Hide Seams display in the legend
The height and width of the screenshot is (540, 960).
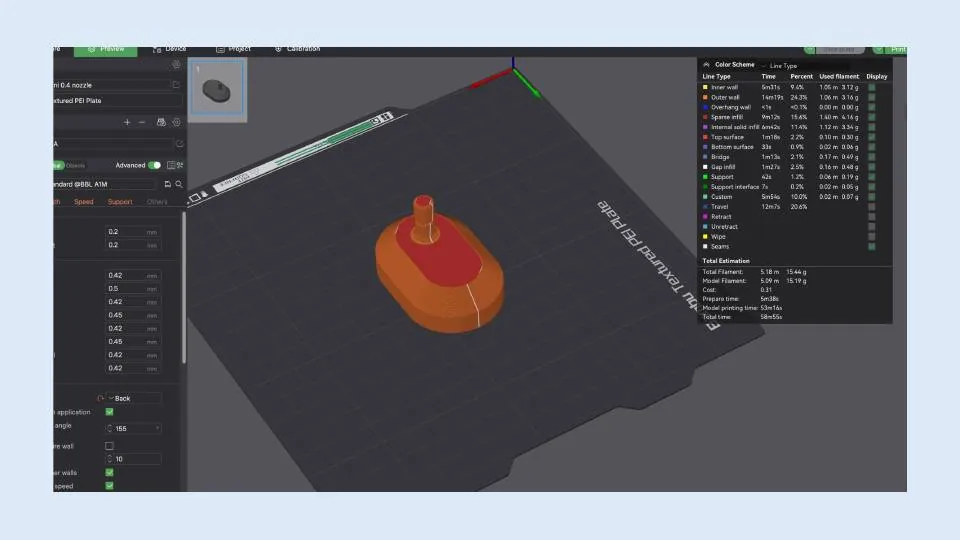(x=872, y=247)
